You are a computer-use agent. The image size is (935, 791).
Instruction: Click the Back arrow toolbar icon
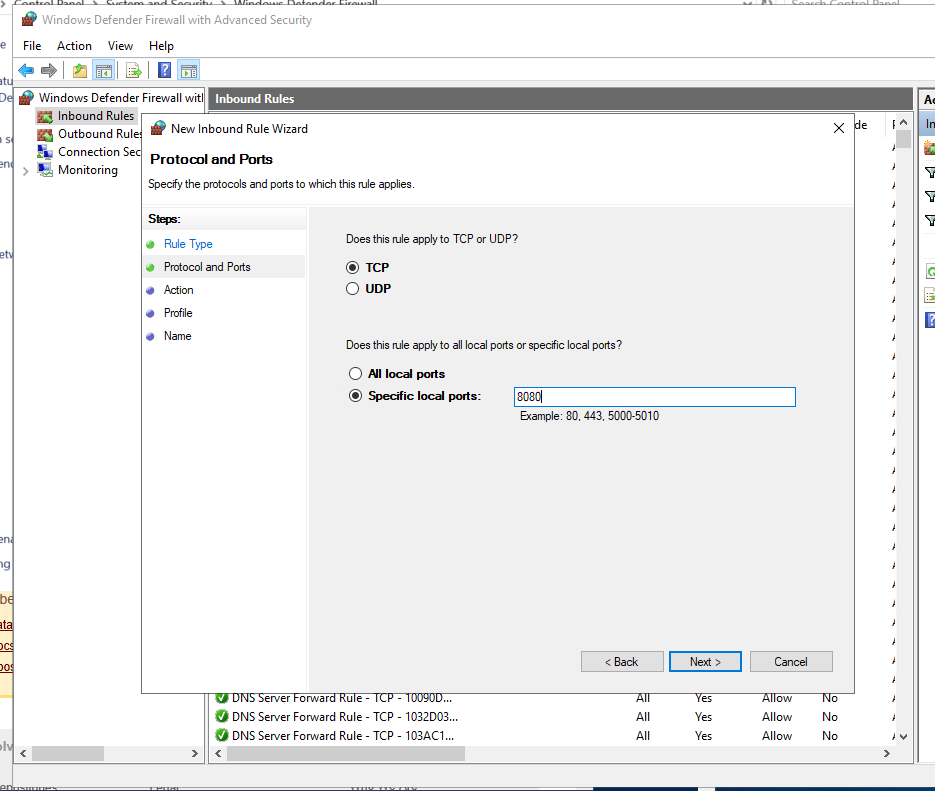pyautogui.click(x=26, y=70)
